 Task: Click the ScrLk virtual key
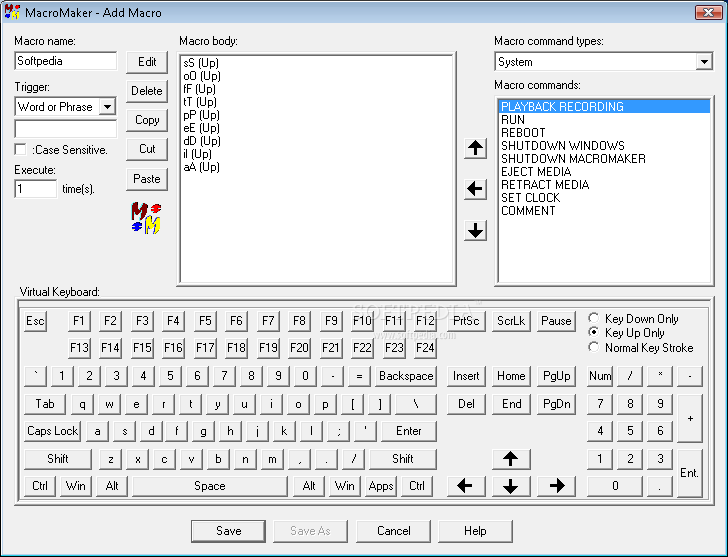coord(511,321)
